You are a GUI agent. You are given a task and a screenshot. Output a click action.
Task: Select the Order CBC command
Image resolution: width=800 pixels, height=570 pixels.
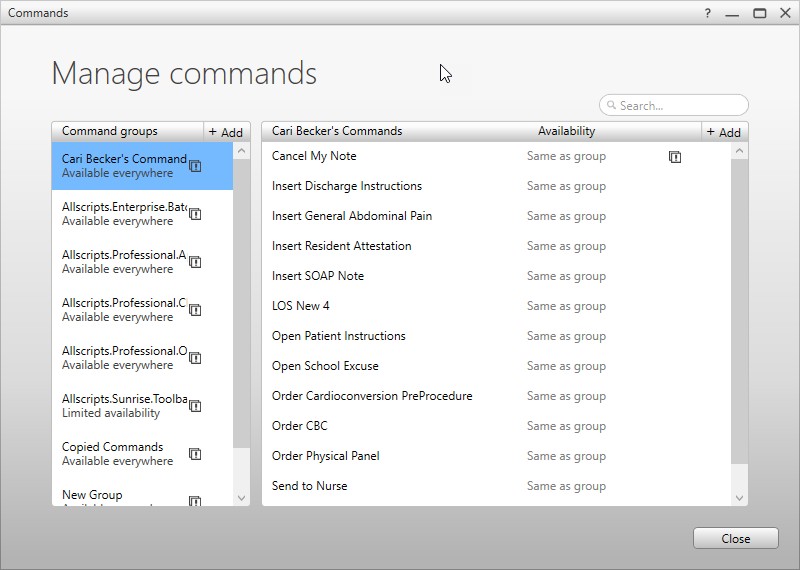300,426
